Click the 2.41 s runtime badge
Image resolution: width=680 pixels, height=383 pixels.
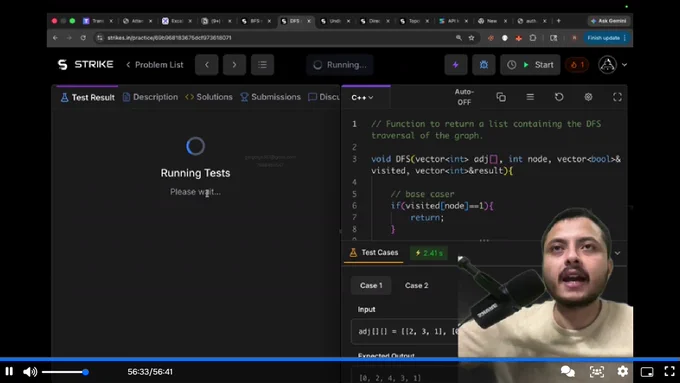pos(429,253)
